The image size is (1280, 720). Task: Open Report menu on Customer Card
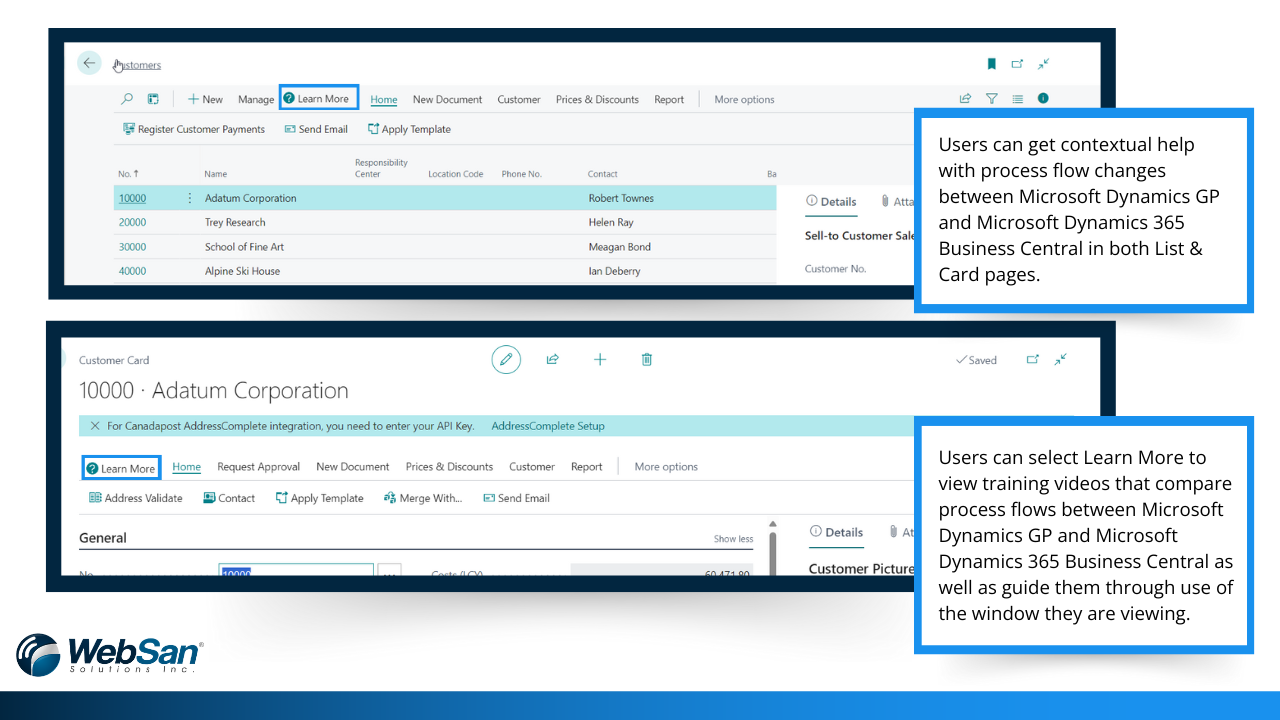click(587, 466)
